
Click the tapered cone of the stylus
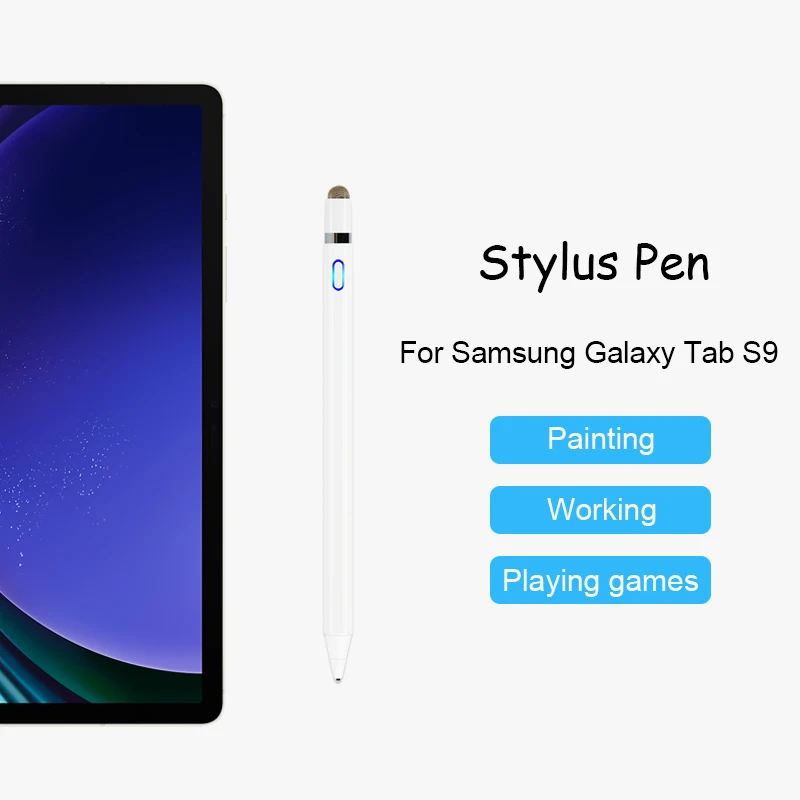click(x=338, y=656)
